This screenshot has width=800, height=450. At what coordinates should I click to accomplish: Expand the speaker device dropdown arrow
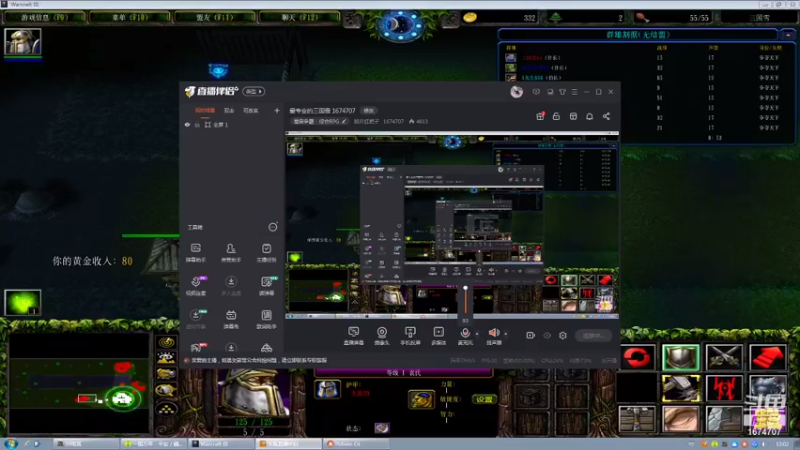click(x=506, y=334)
